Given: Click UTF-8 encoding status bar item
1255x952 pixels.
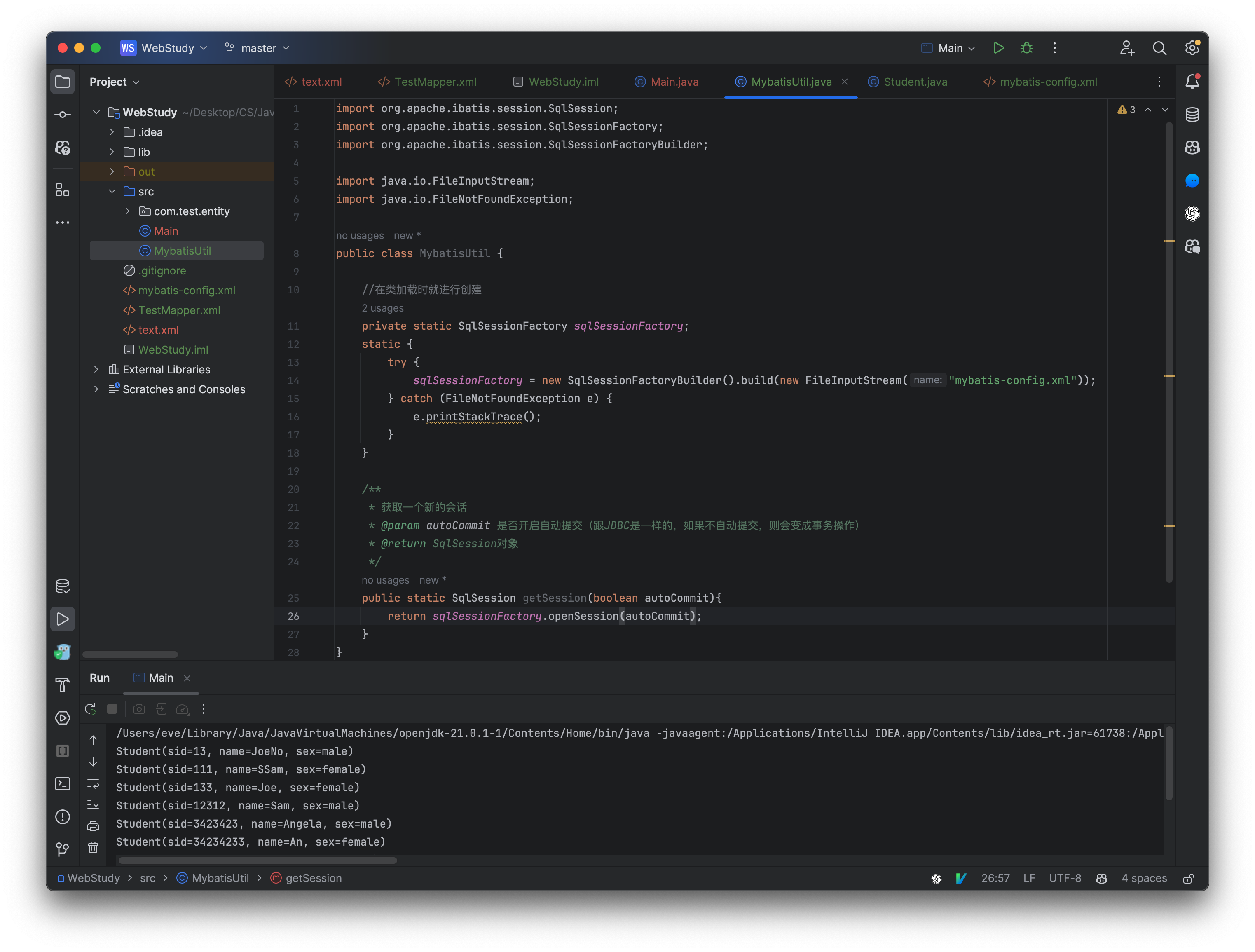Looking at the screenshot, I should 1065,878.
